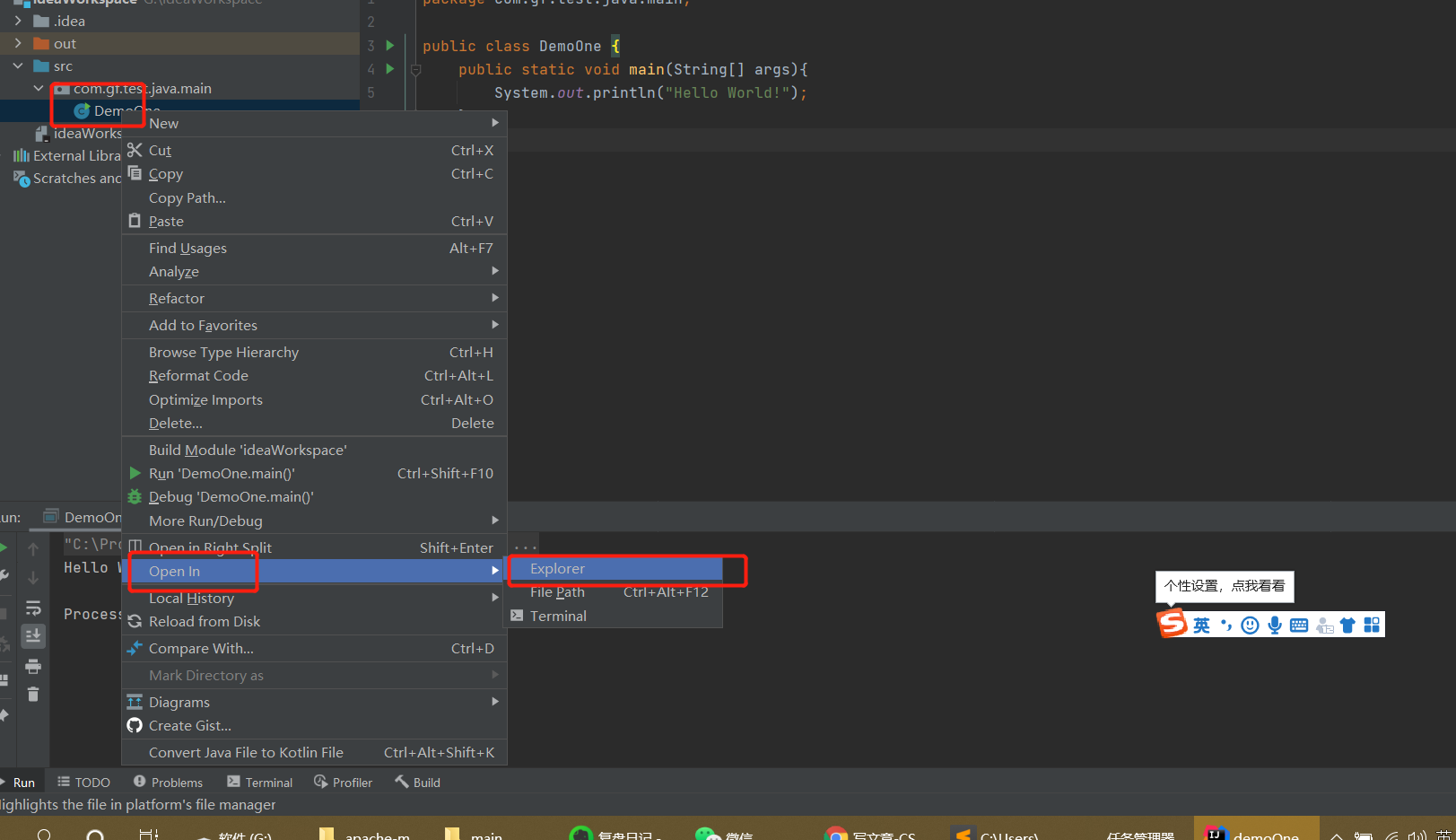1456x840 pixels.
Task: Click the Reload from Disk refresh icon
Action: point(135,621)
